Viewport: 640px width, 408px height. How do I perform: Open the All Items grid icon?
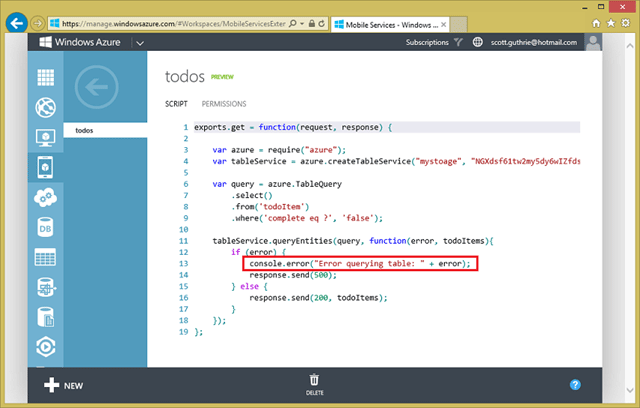point(45,77)
